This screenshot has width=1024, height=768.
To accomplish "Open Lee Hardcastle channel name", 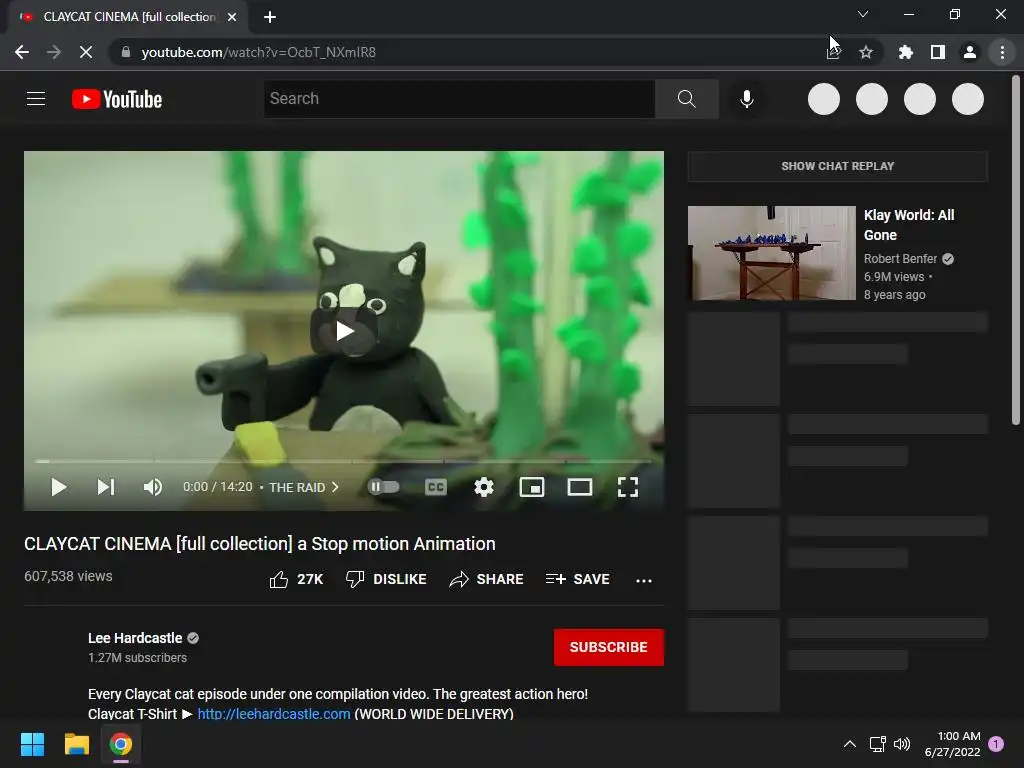I will [135, 638].
